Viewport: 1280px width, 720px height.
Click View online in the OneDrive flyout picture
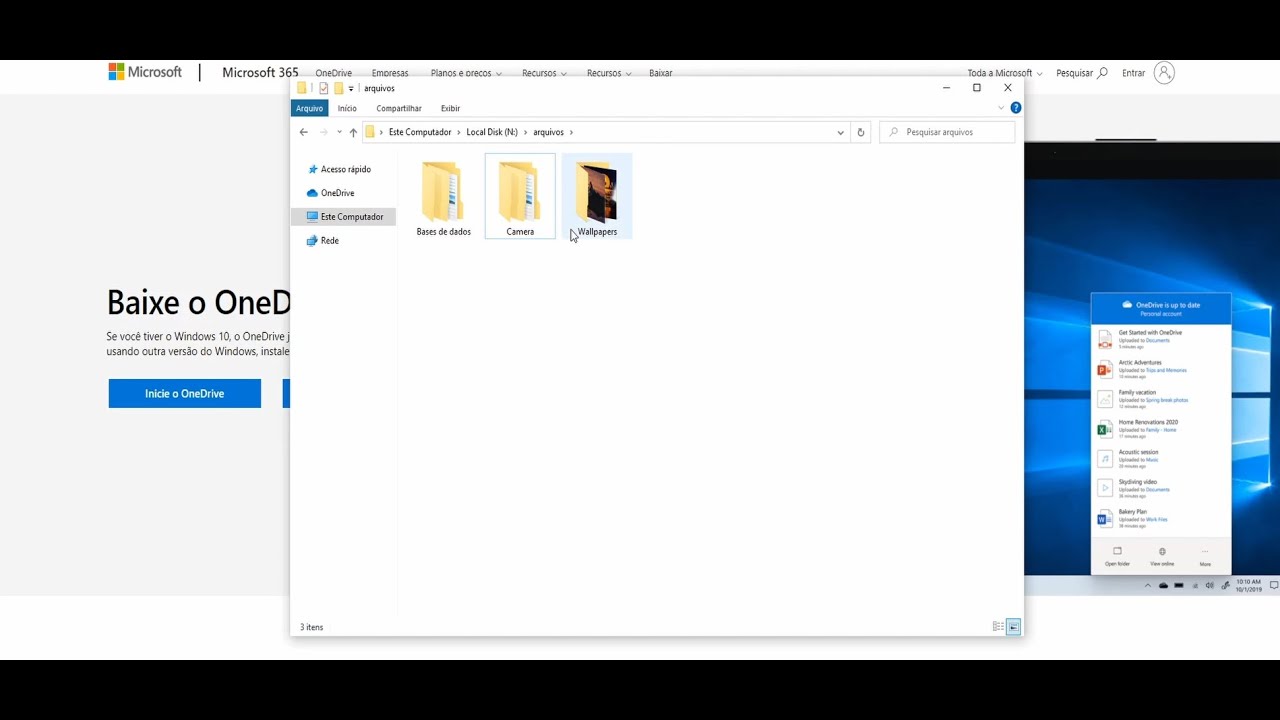(x=1161, y=556)
